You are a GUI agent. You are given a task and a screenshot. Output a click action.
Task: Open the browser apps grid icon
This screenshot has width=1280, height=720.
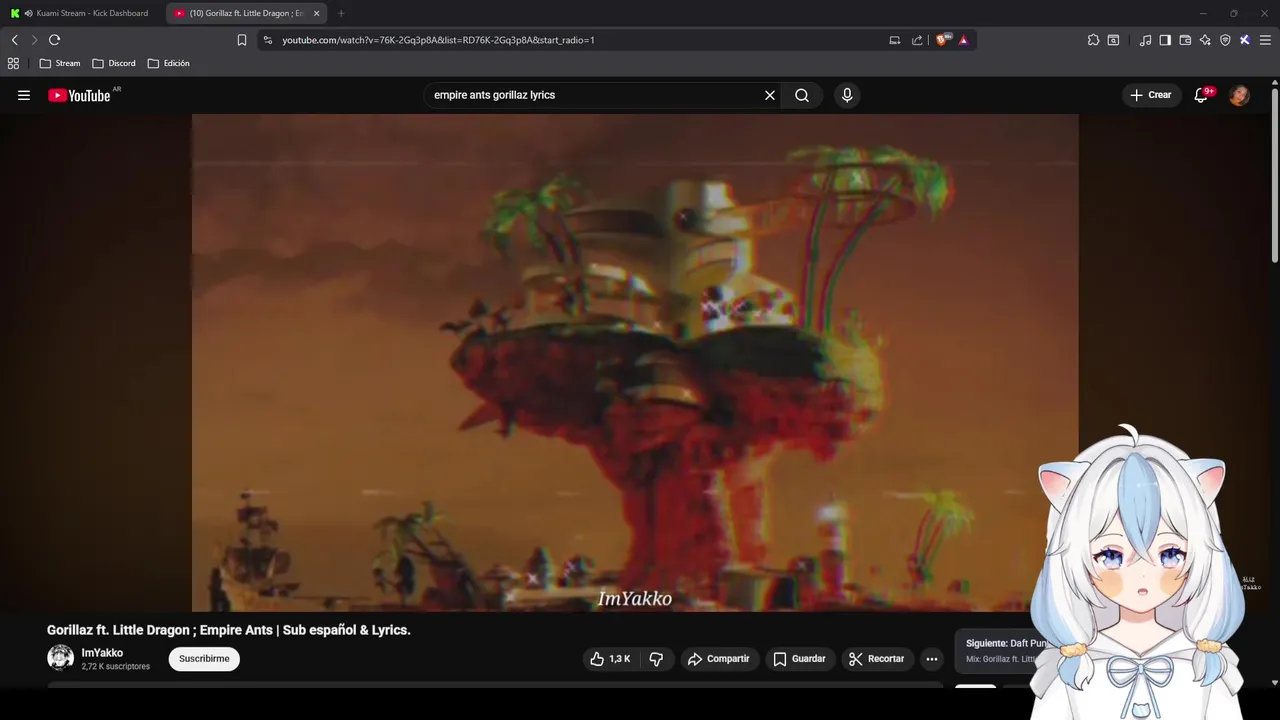[13, 63]
